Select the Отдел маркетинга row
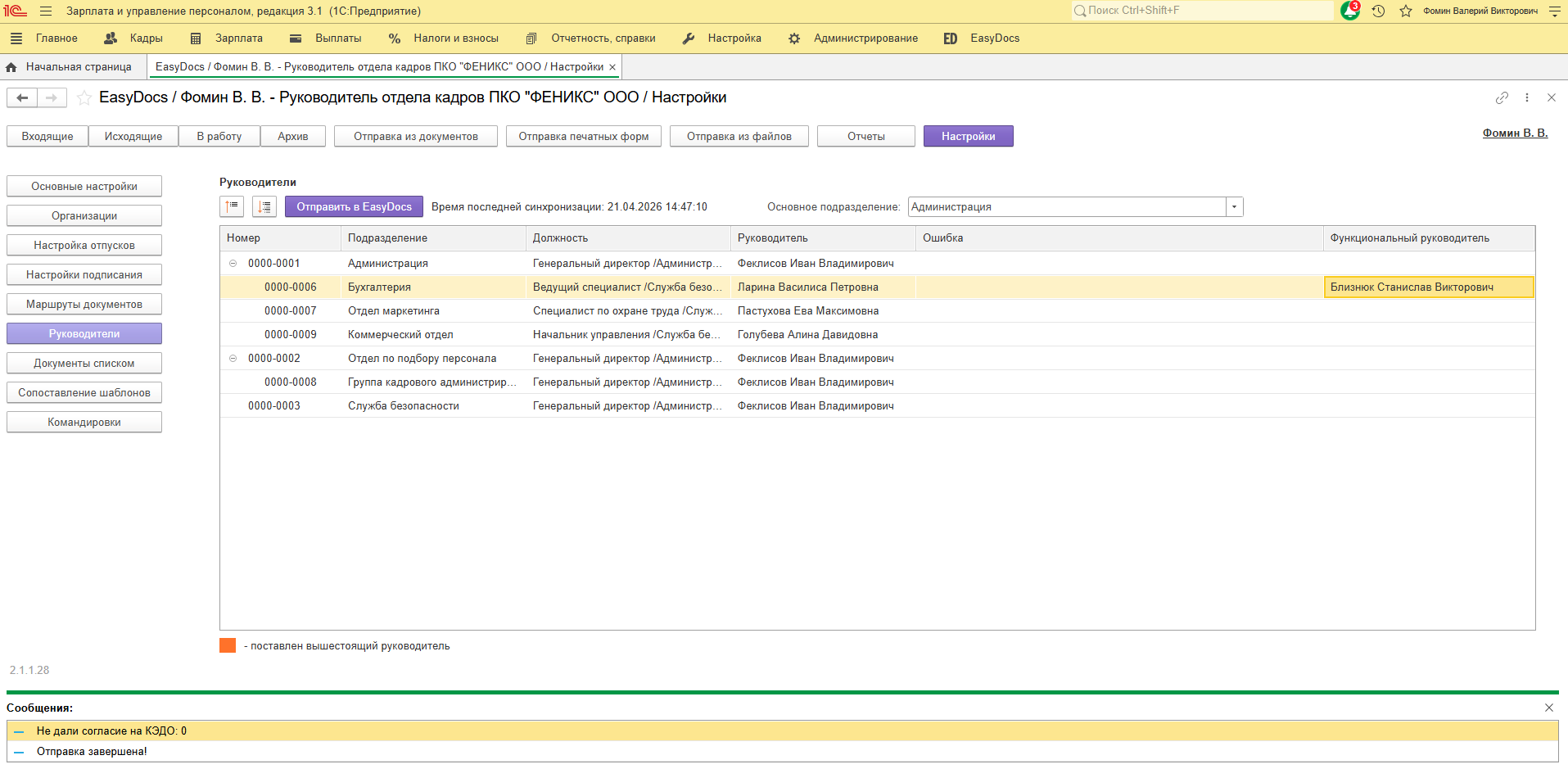 [877, 311]
